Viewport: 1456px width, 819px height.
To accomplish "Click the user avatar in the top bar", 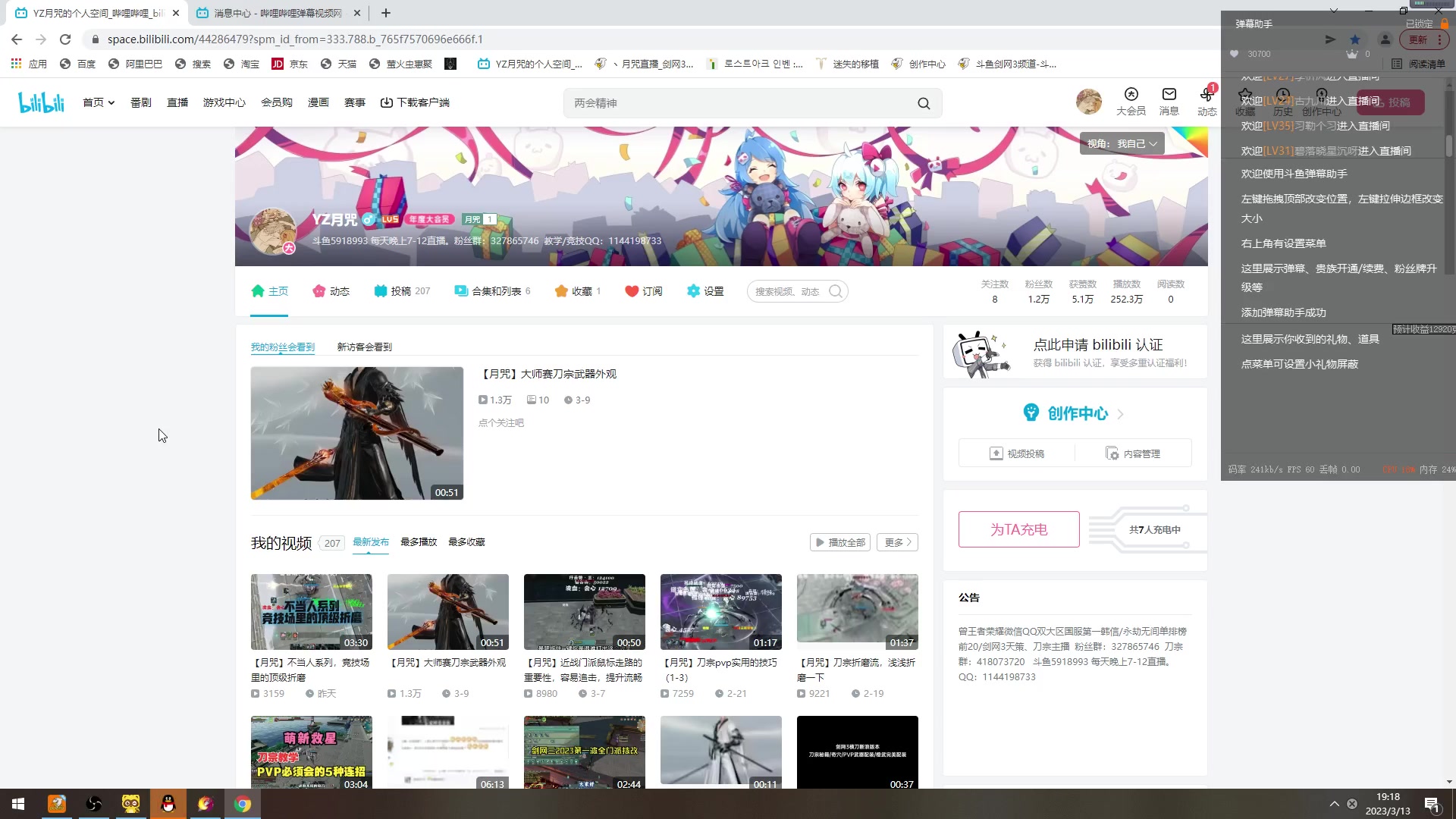I will pos(1088,102).
